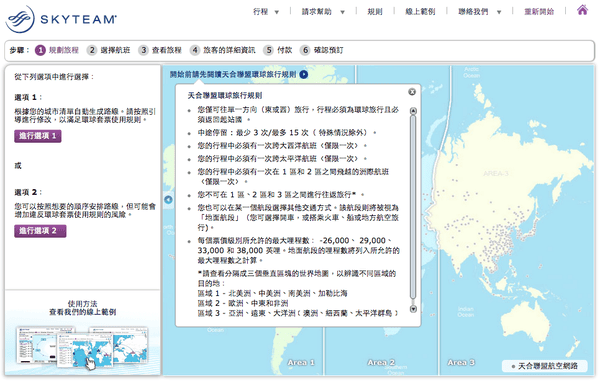Click the Area 2 map label
The width and height of the screenshot is (600, 381).
[381, 362]
